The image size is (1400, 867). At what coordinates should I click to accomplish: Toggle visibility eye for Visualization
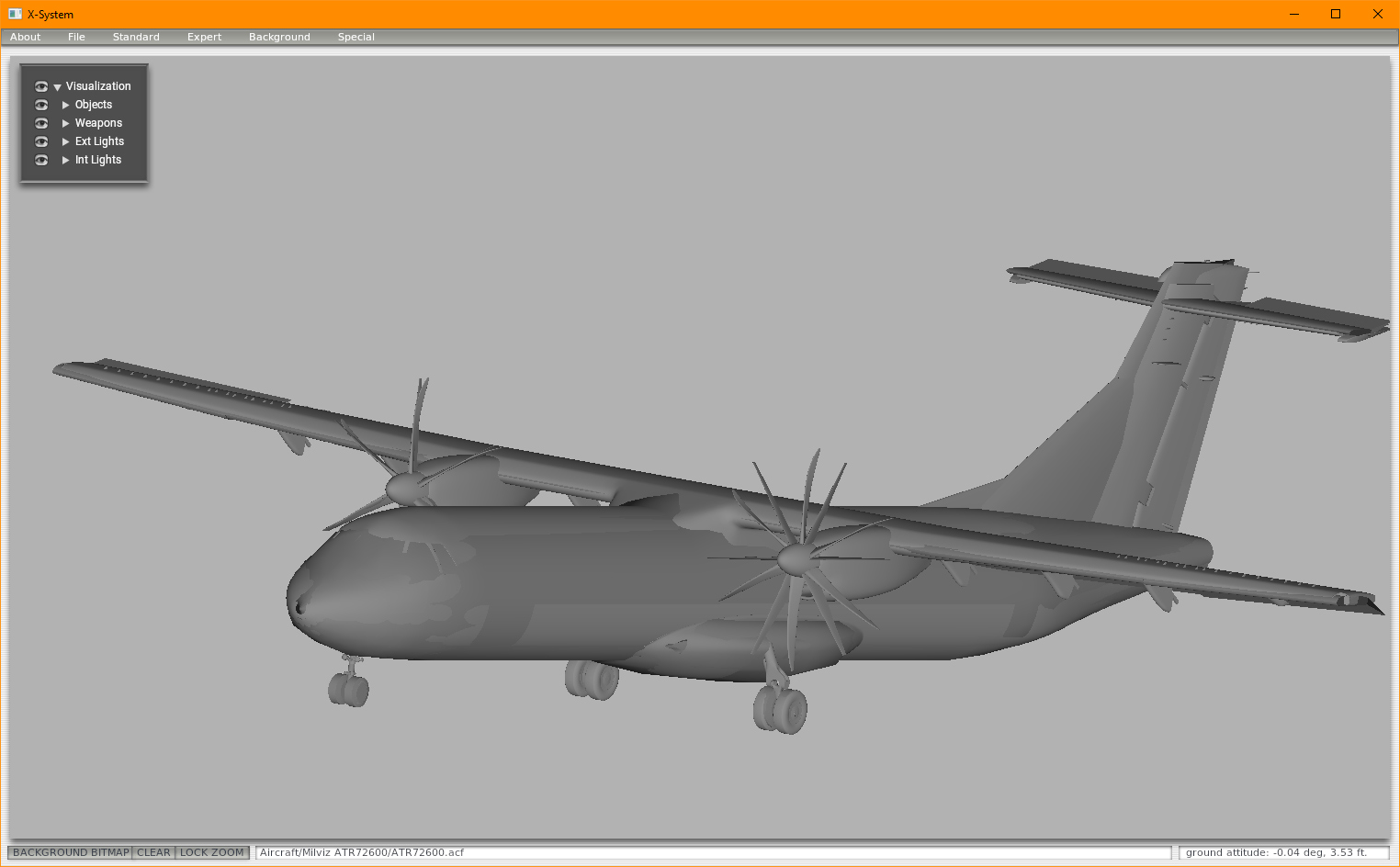tap(41, 85)
